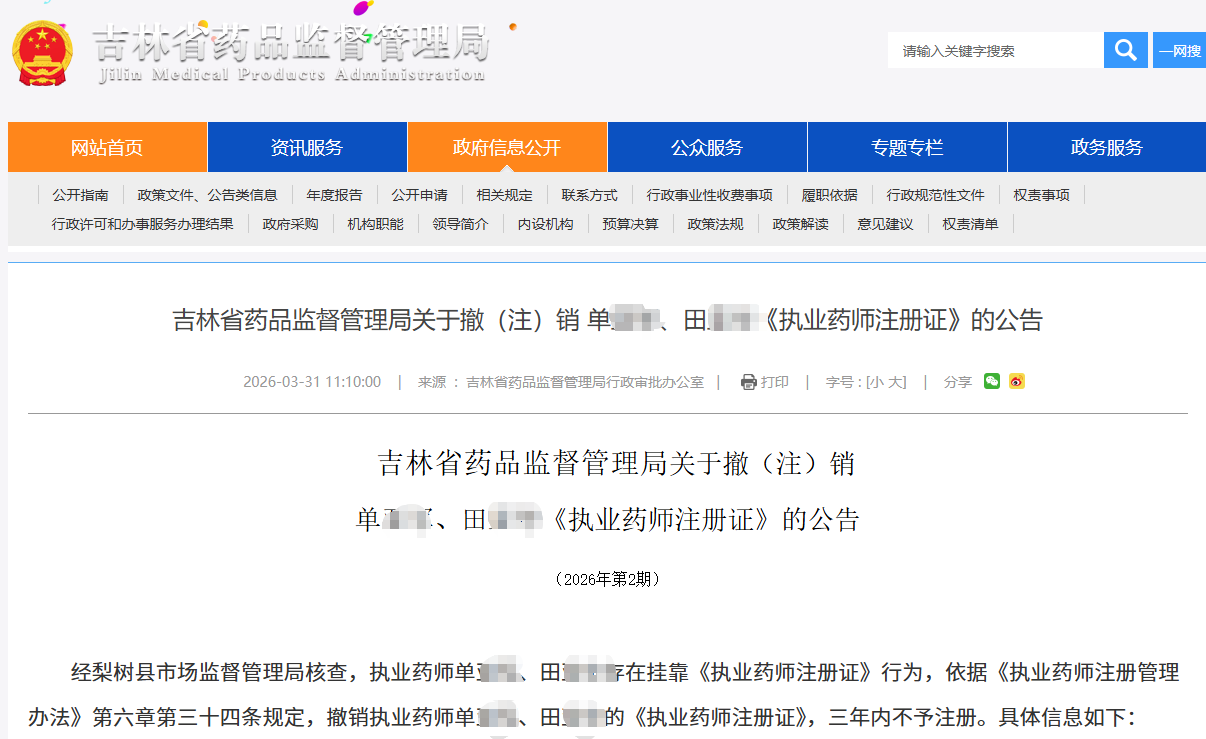Open the 资讯服务 navigation tab
Screen dimensions: 1206x739
tap(307, 147)
